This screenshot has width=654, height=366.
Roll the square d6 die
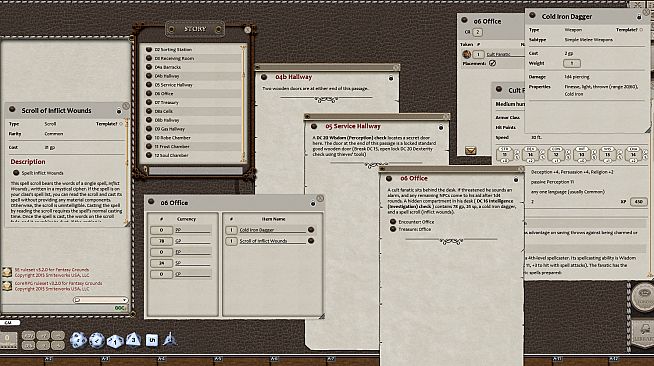(152, 340)
